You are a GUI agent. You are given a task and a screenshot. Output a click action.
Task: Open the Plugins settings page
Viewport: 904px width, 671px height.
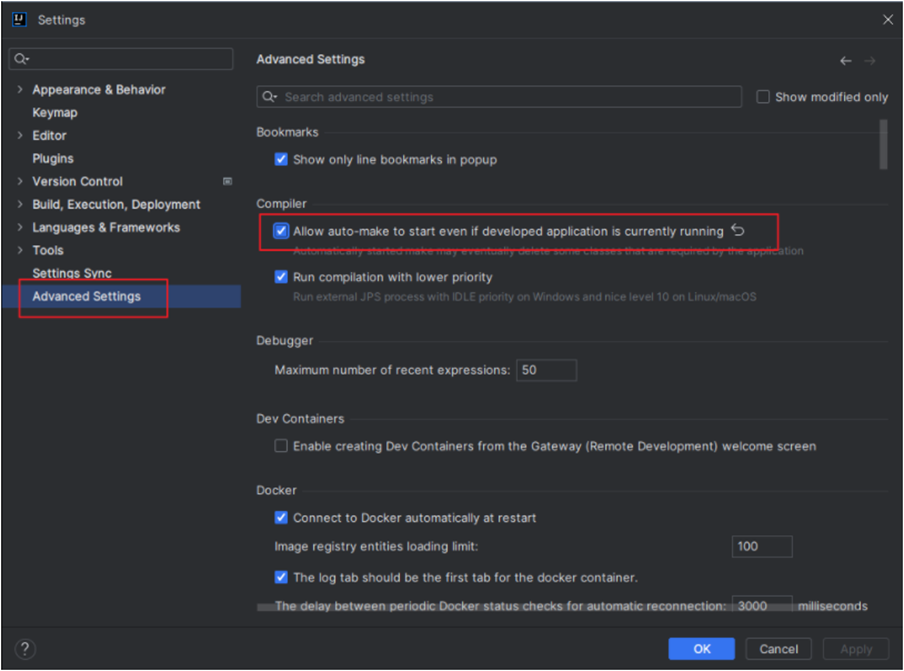click(53, 159)
